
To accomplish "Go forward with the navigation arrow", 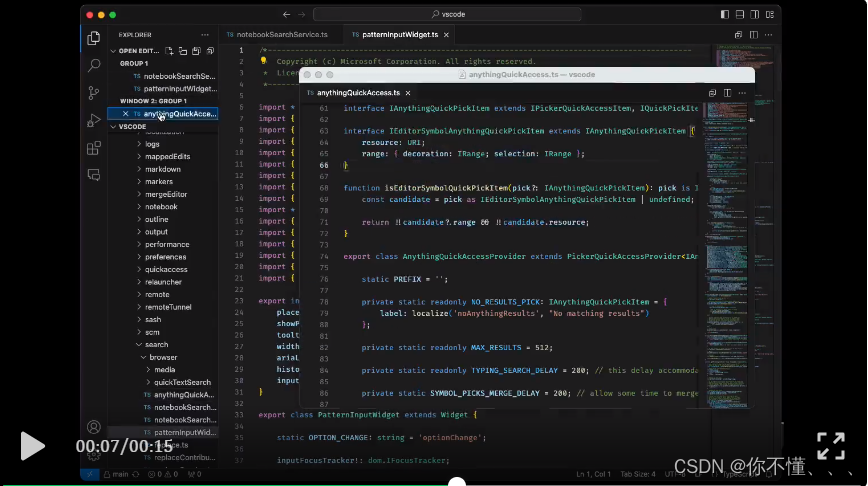I will [x=302, y=14].
